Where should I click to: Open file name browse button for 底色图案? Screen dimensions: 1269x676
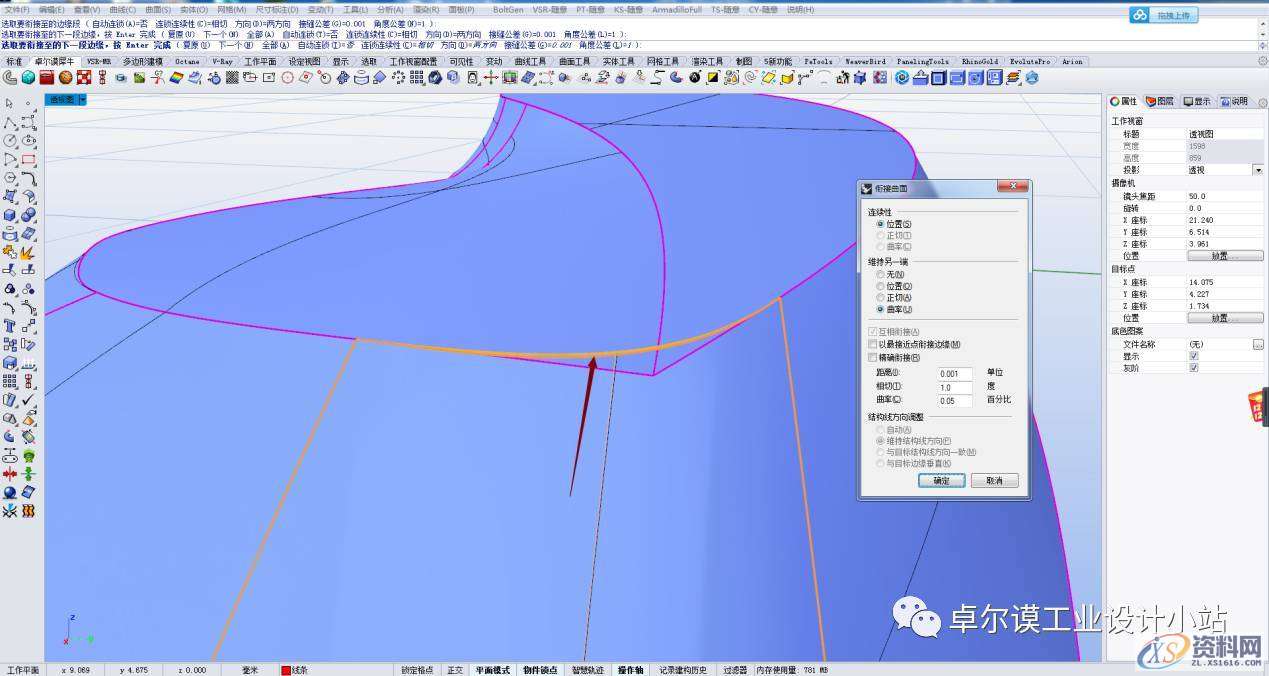(1257, 344)
